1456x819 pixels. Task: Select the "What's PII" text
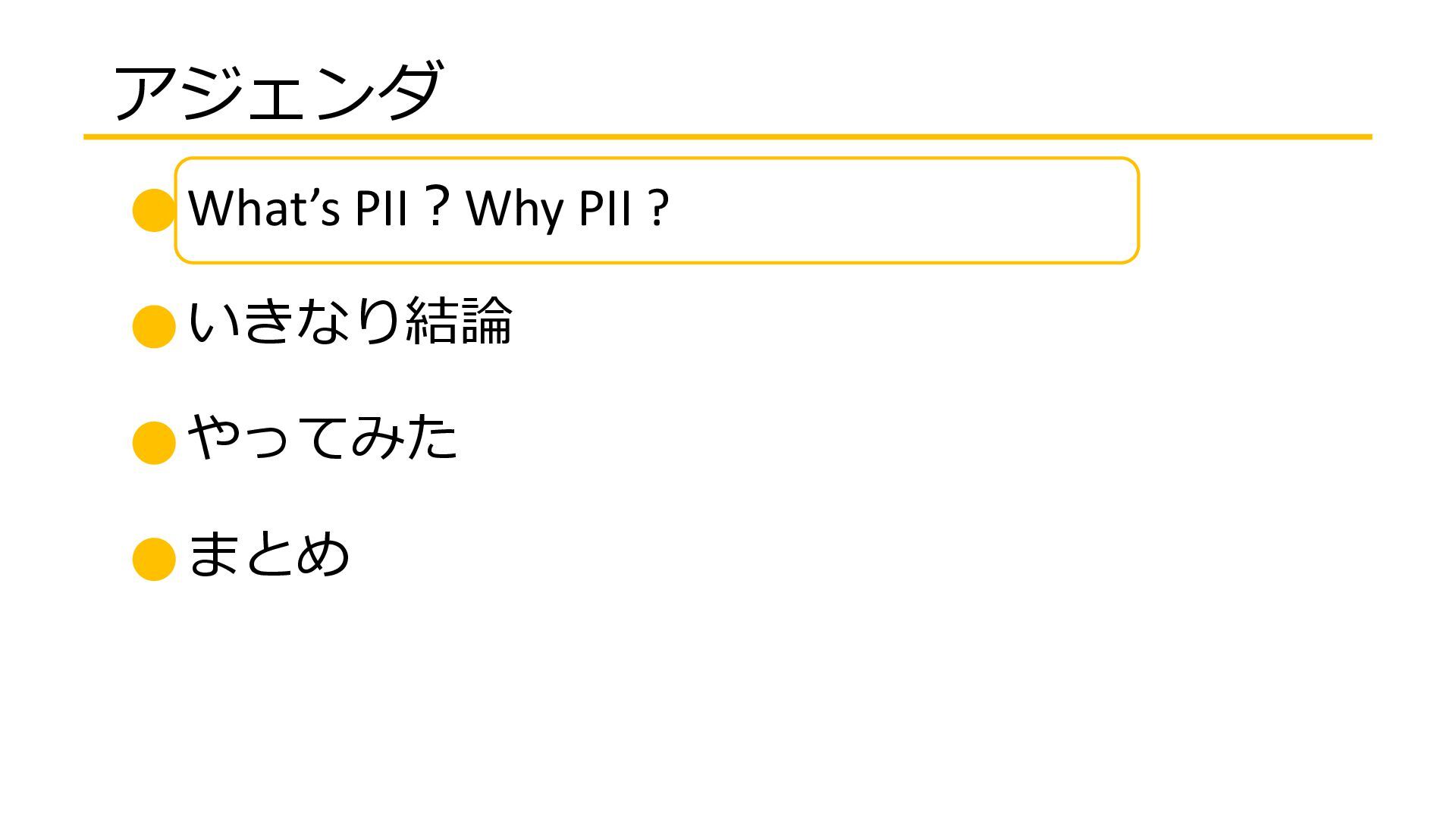pyautogui.click(x=298, y=208)
